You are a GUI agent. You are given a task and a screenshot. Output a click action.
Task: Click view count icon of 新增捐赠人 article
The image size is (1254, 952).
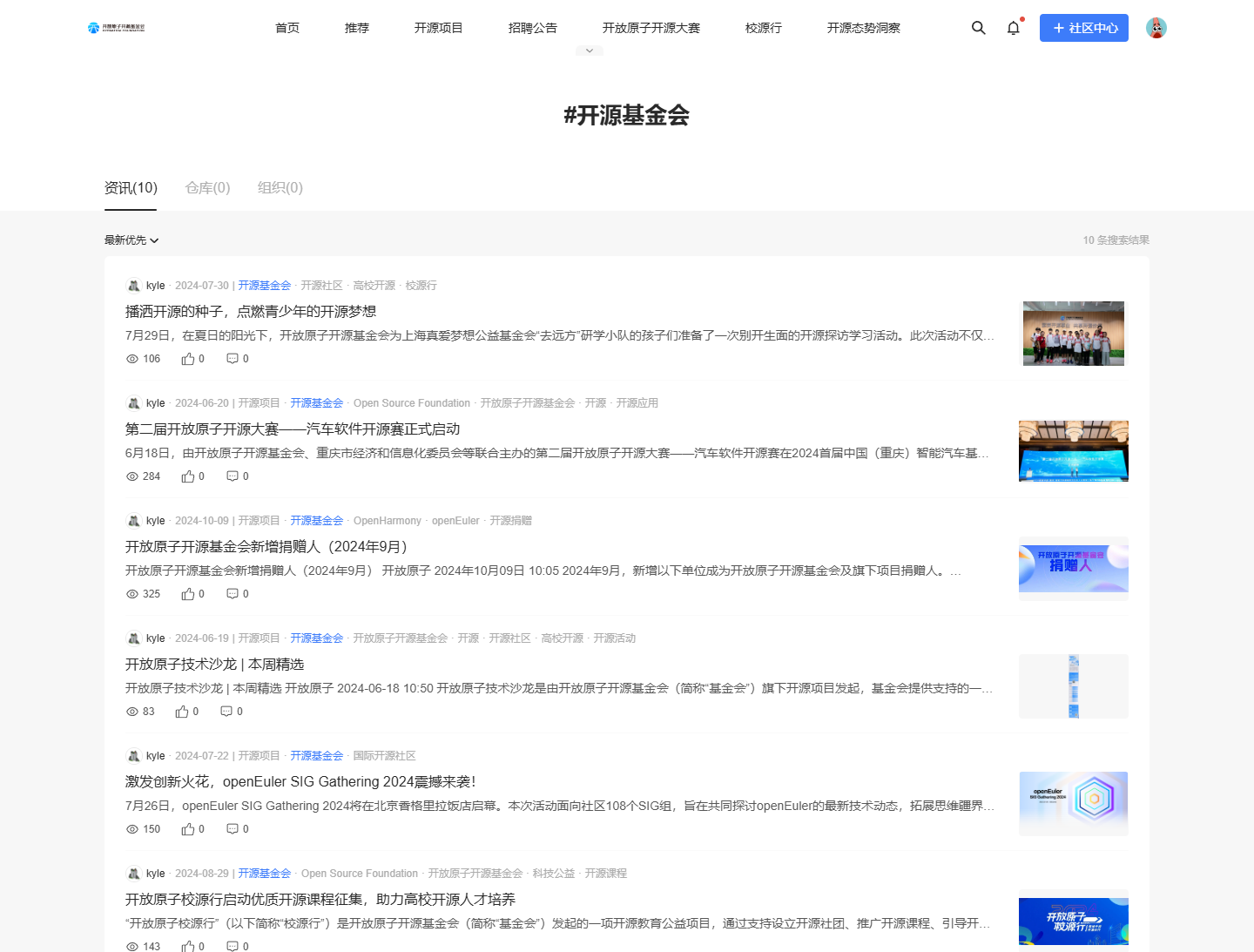click(132, 594)
